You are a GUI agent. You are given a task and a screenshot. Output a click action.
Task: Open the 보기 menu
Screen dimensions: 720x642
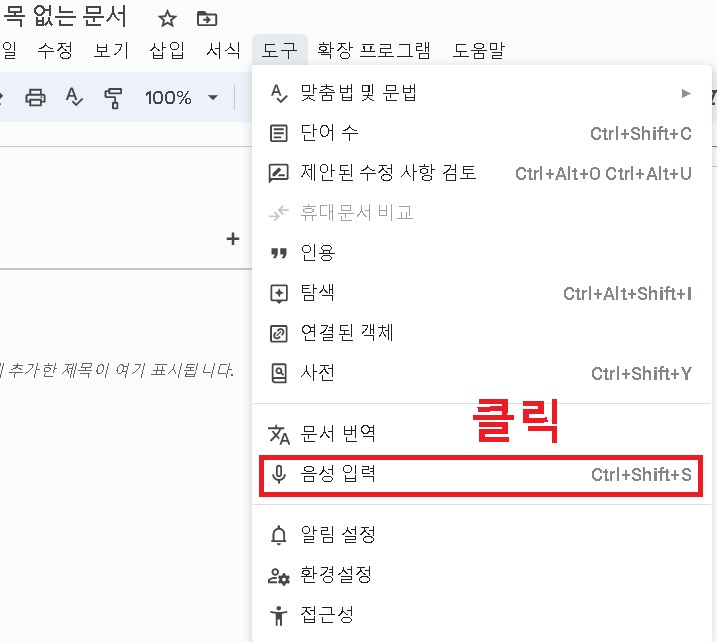(111, 50)
